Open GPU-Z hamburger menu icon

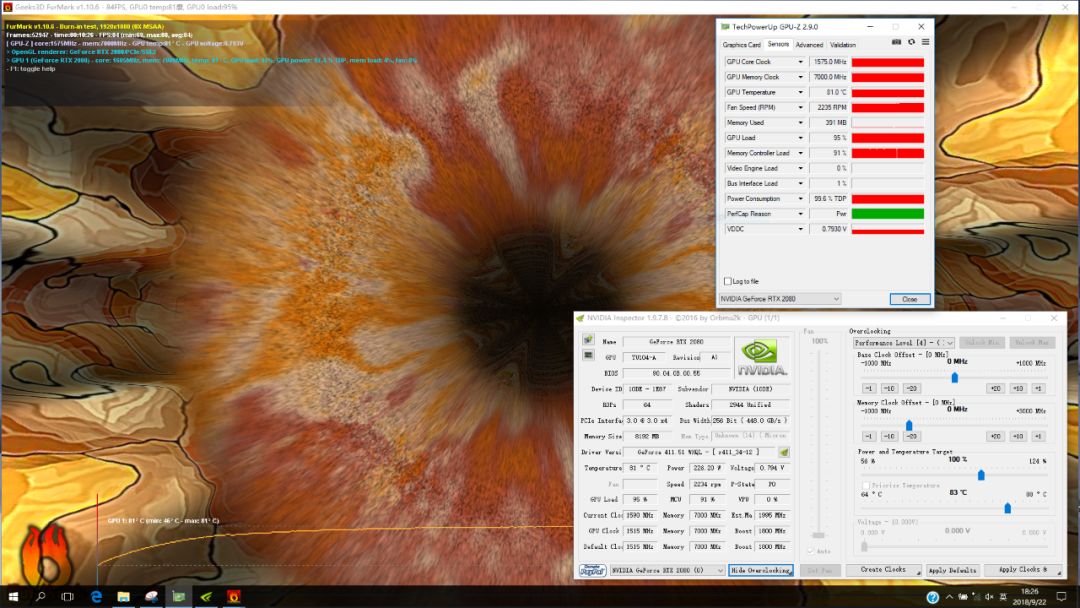point(925,42)
